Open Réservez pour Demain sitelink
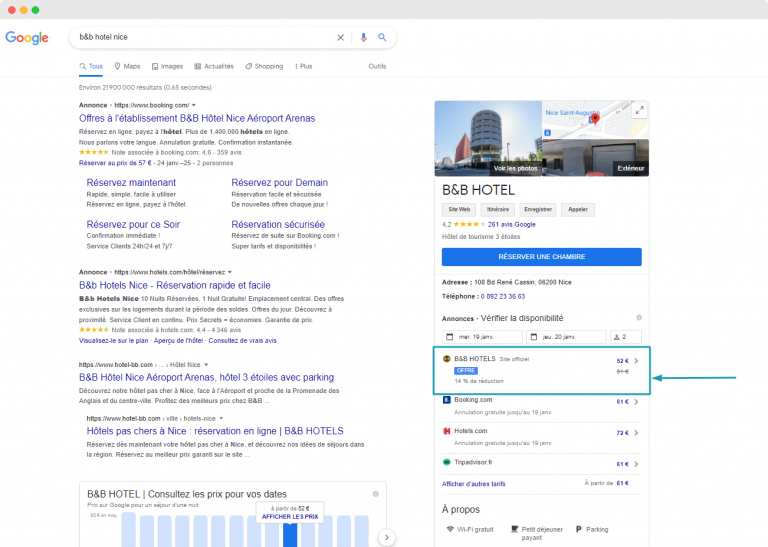 pyautogui.click(x=280, y=183)
